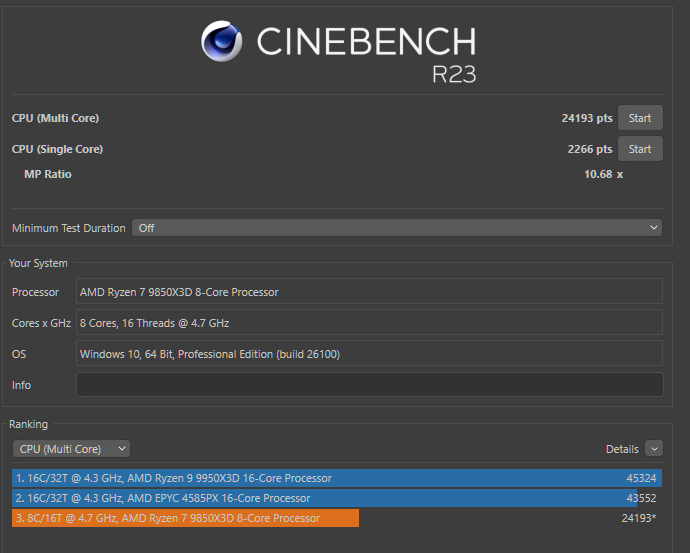Click the Ranking group heading
This screenshot has height=553, width=690.
tap(29, 424)
